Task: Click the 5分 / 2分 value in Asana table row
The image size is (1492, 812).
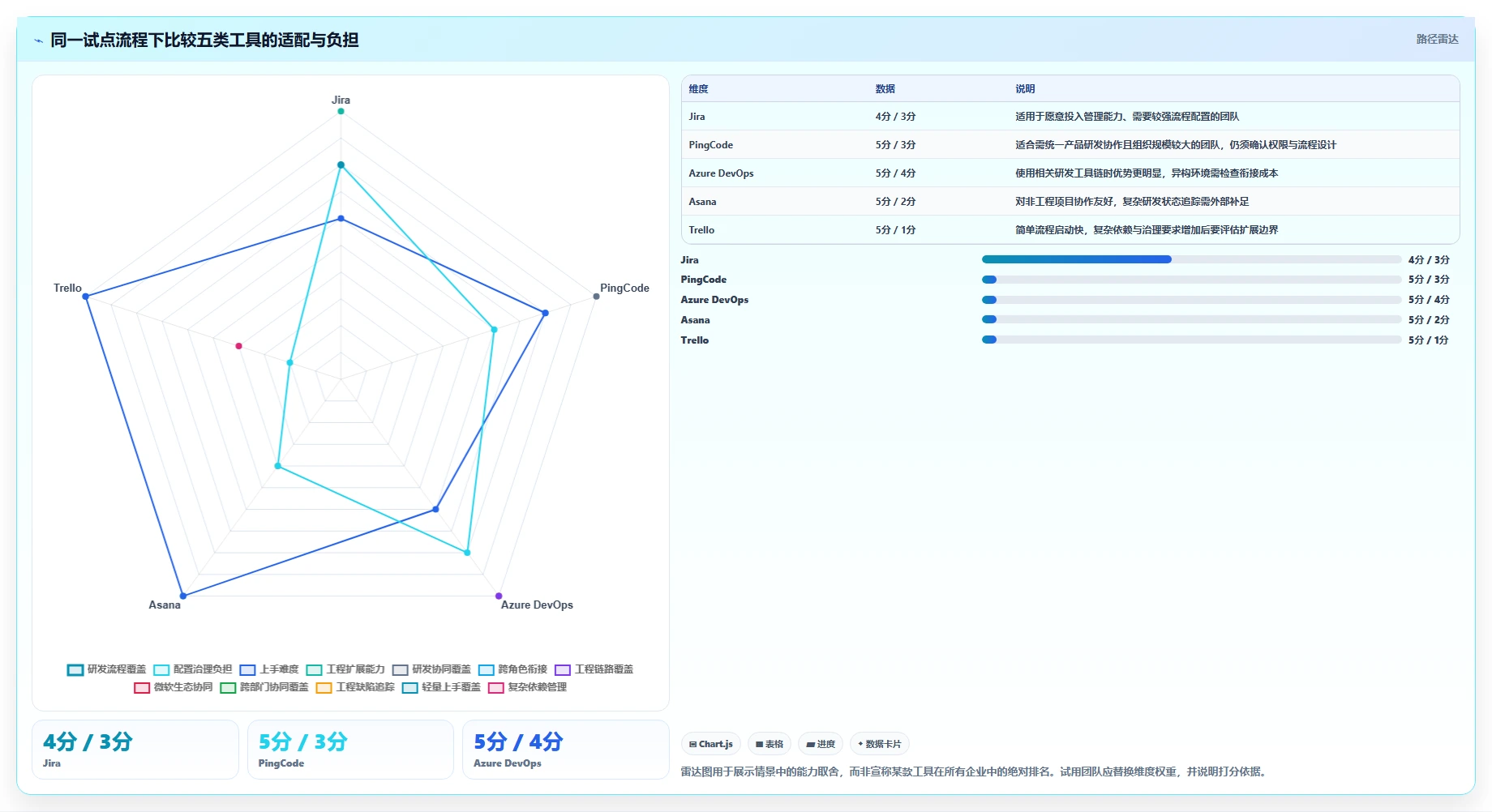Action: coord(895,202)
